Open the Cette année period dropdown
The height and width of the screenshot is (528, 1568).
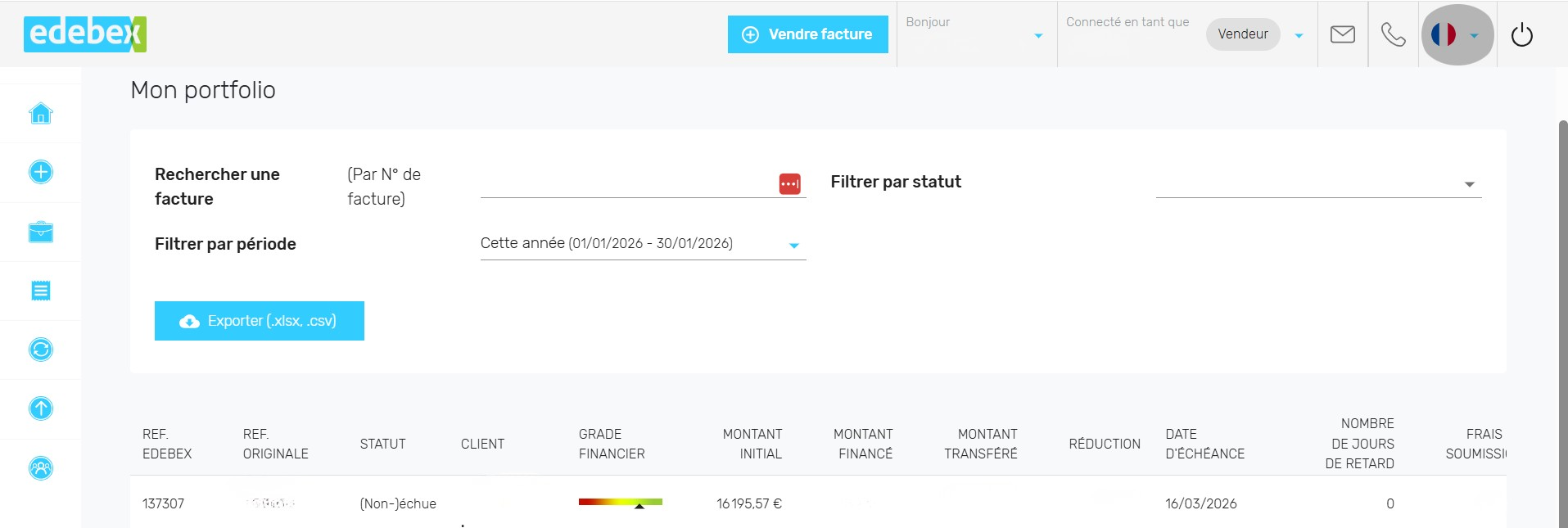(643, 244)
